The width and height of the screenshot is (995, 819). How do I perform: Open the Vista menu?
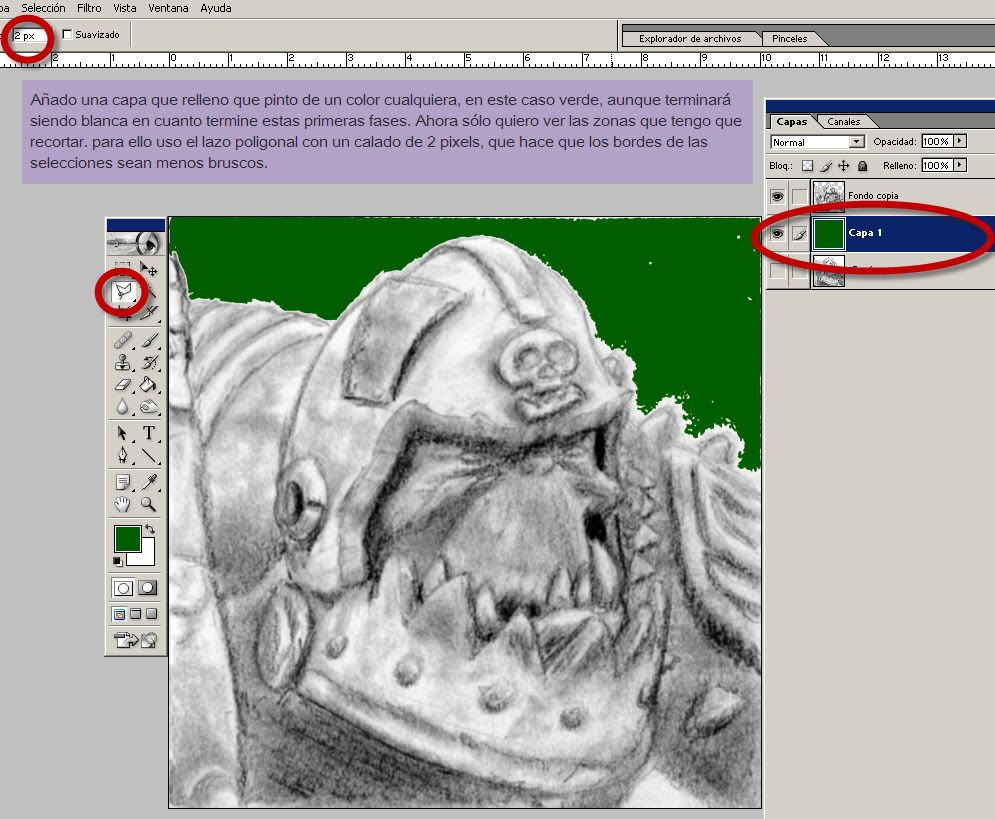(125, 8)
